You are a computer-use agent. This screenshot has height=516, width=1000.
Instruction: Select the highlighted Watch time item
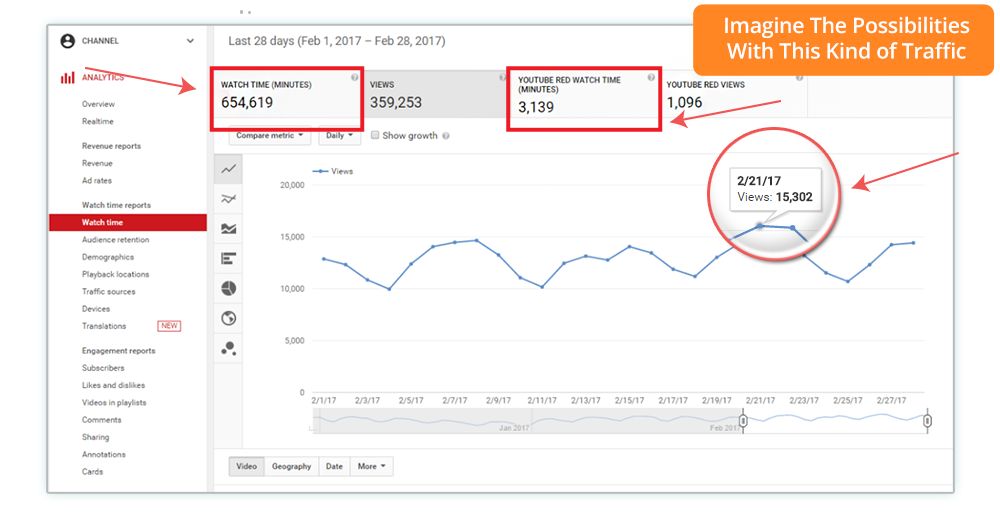tap(128, 223)
